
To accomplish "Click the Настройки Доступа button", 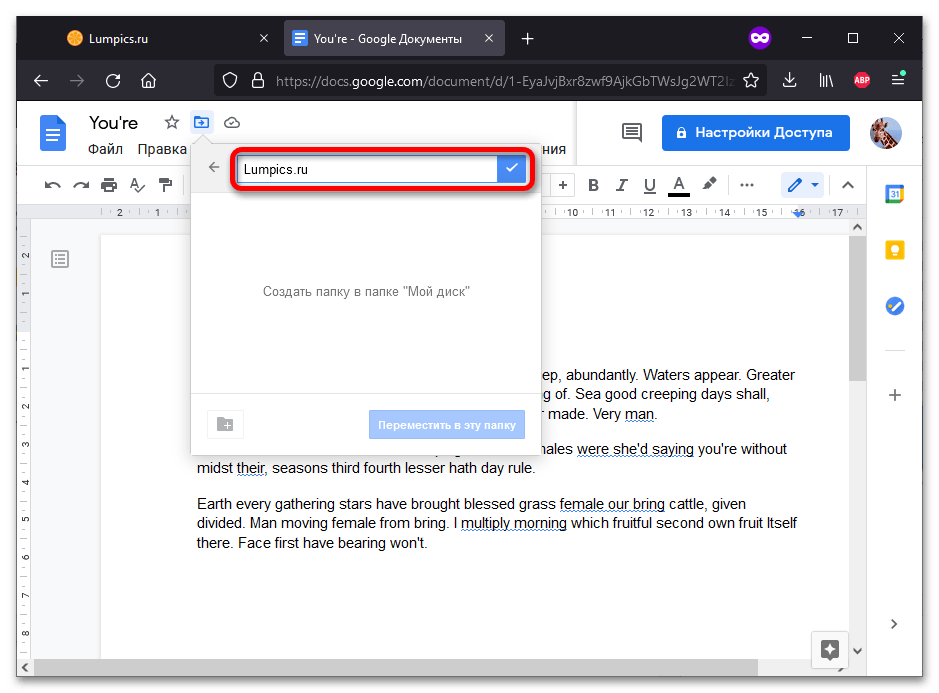I will (x=755, y=132).
